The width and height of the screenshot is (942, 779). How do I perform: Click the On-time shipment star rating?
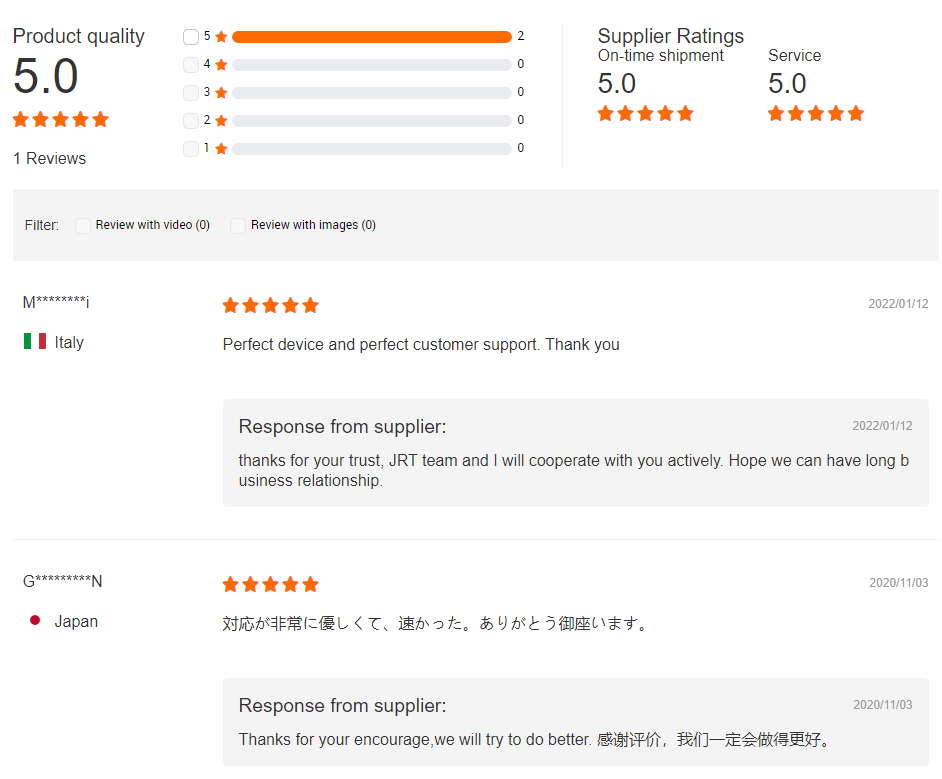point(646,113)
